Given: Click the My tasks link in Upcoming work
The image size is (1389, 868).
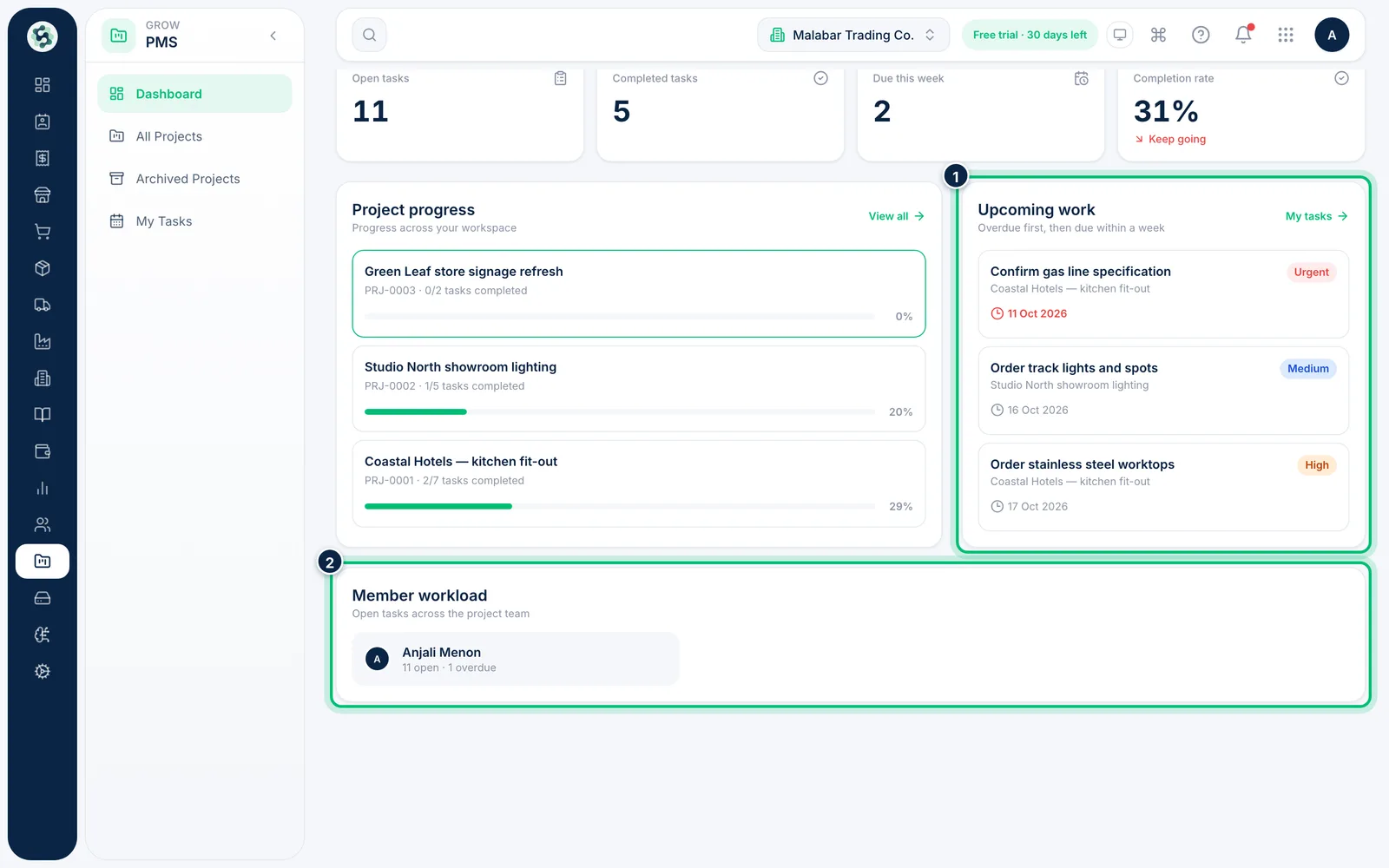Looking at the screenshot, I should pos(1316,216).
